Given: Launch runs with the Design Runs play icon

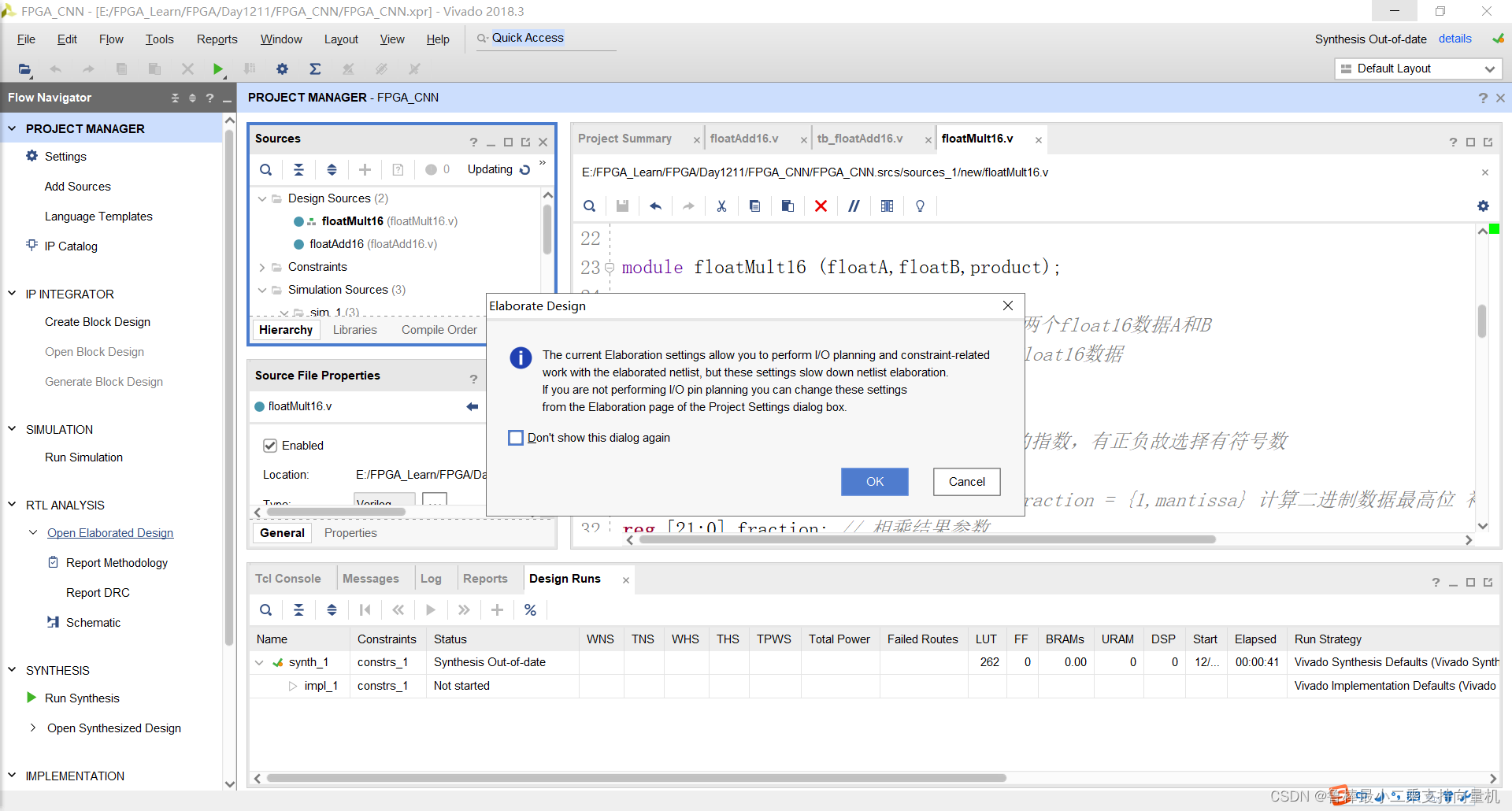Looking at the screenshot, I should [431, 610].
